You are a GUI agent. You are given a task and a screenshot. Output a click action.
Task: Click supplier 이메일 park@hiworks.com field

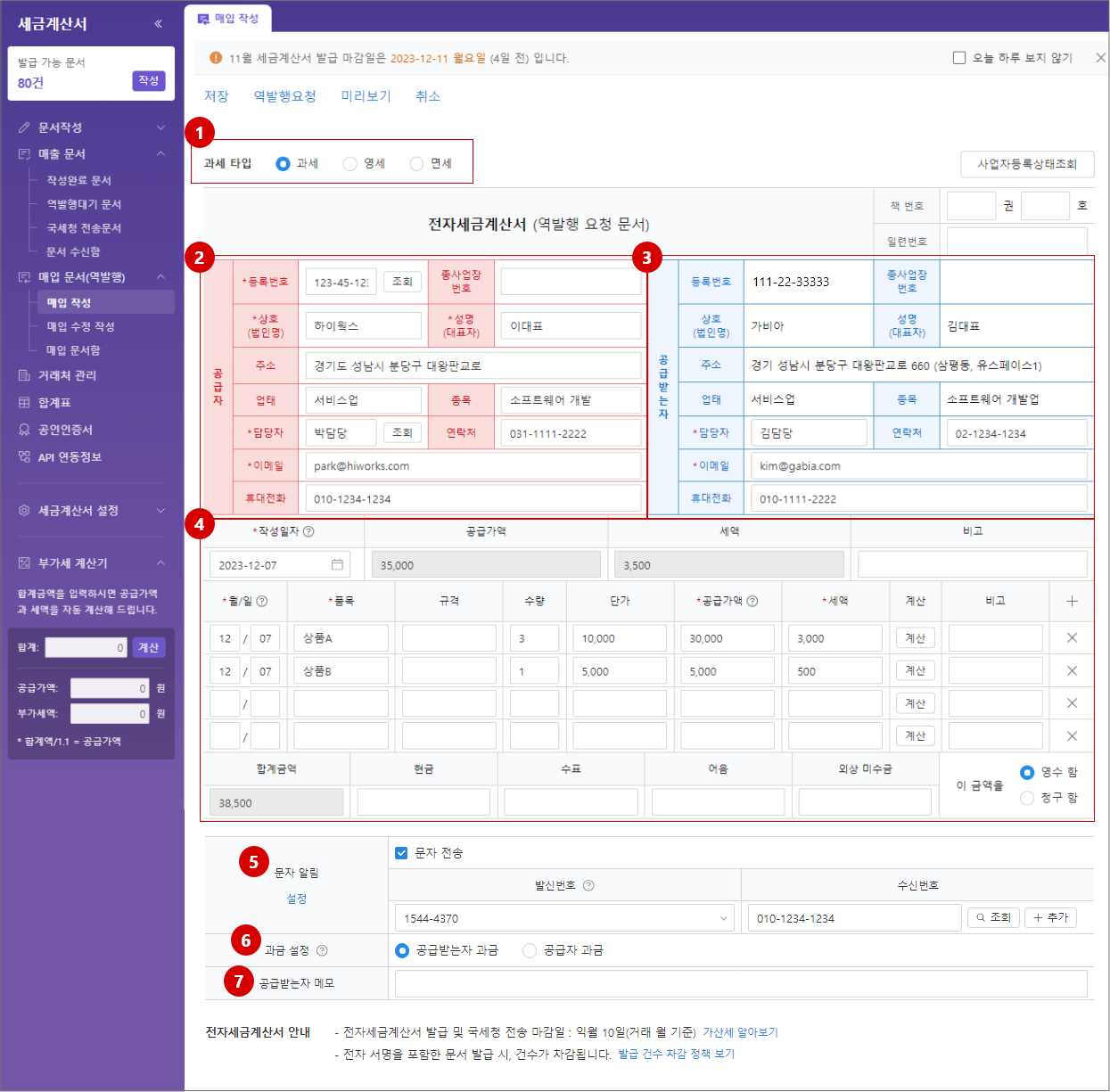click(473, 466)
